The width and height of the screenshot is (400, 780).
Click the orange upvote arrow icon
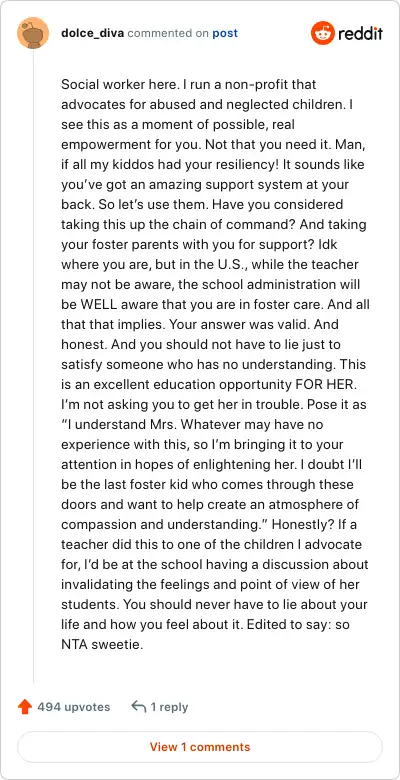coord(25,707)
